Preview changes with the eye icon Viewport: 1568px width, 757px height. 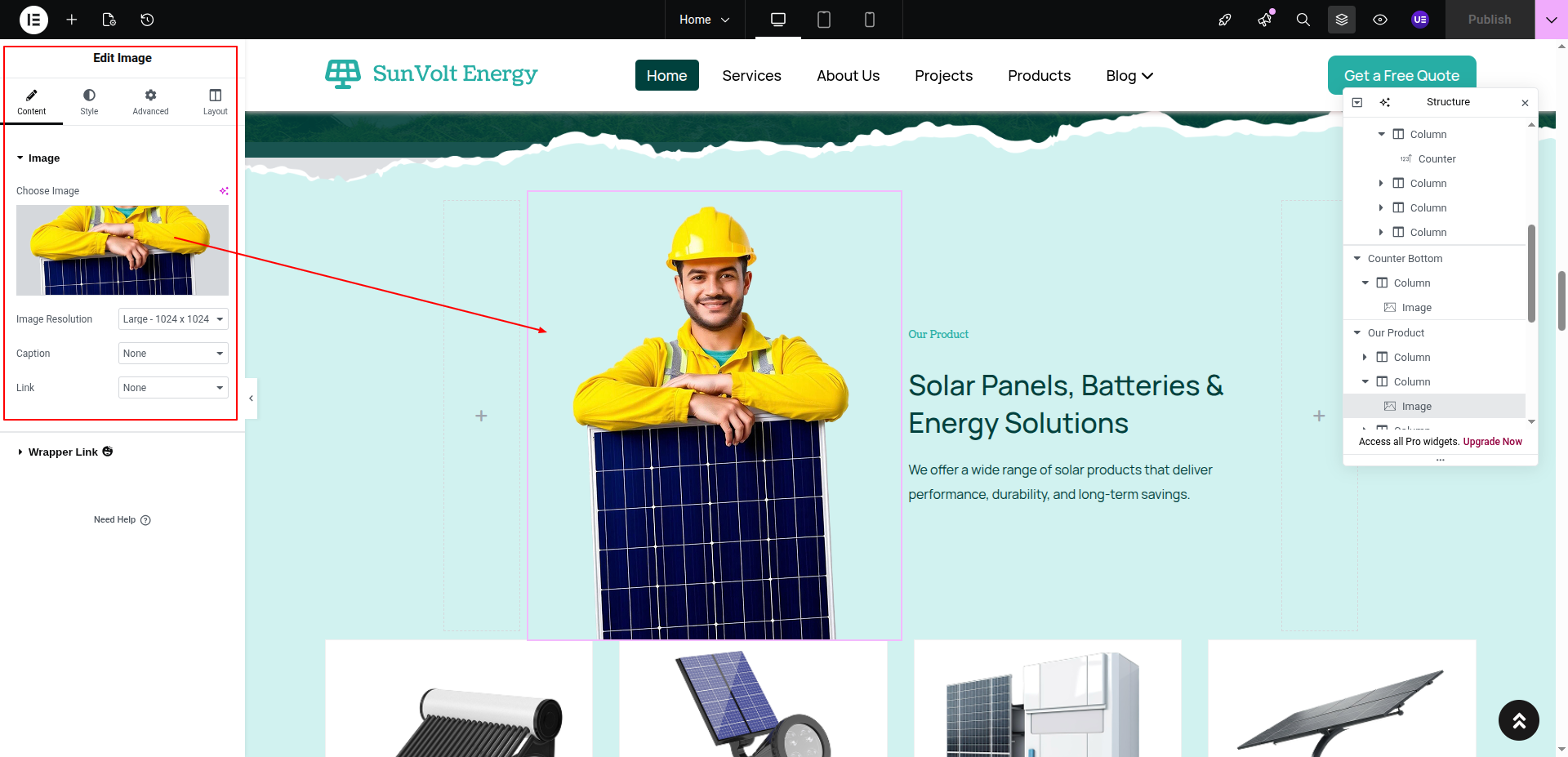pyautogui.click(x=1380, y=20)
